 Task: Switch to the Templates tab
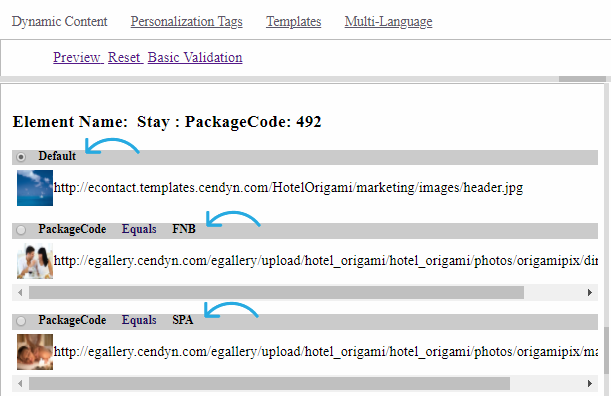pyautogui.click(x=293, y=21)
